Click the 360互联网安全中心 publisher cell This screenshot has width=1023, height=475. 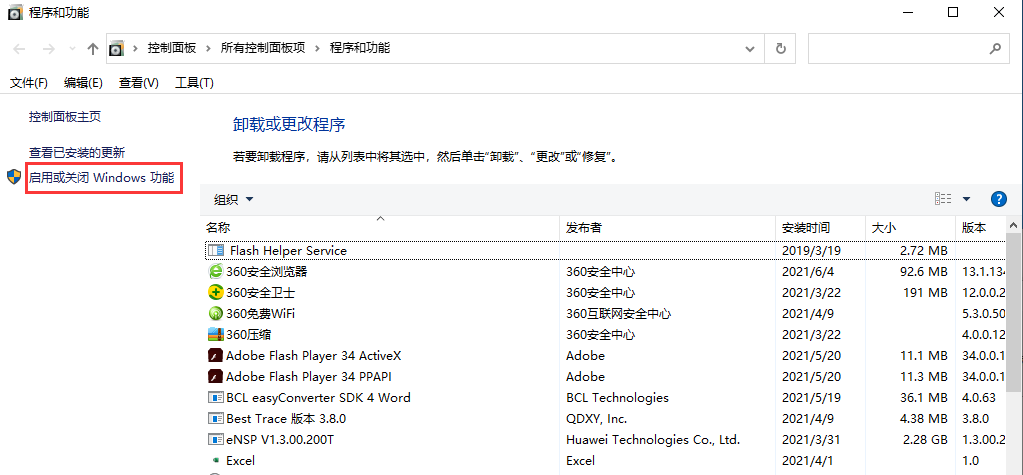(x=618, y=313)
